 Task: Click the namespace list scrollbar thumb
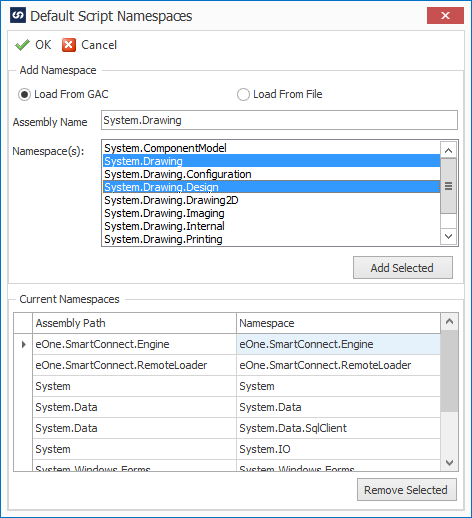pos(448,186)
